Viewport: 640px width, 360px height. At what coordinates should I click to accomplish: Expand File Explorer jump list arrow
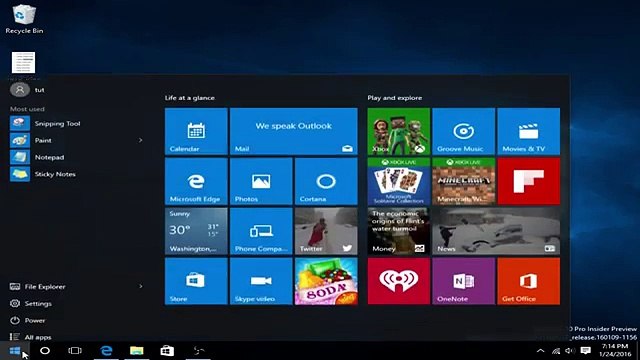pyautogui.click(x=140, y=286)
